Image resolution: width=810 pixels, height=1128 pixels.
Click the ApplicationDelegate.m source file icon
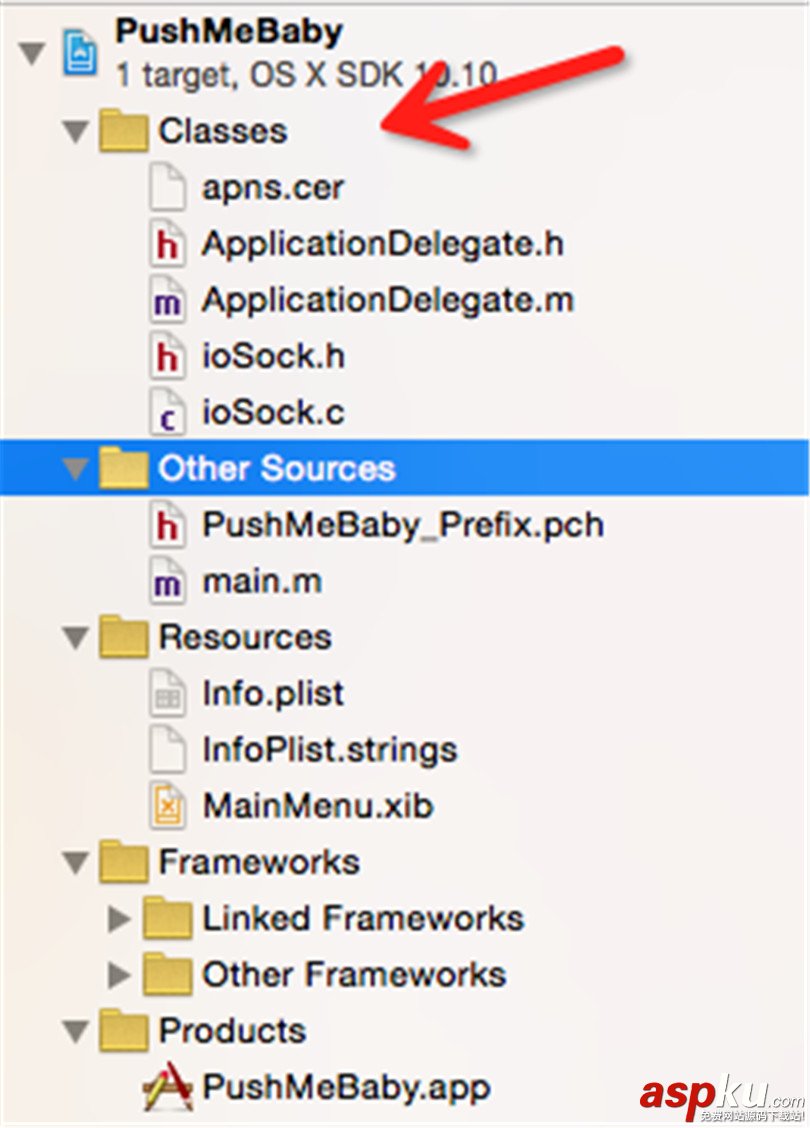point(167,301)
